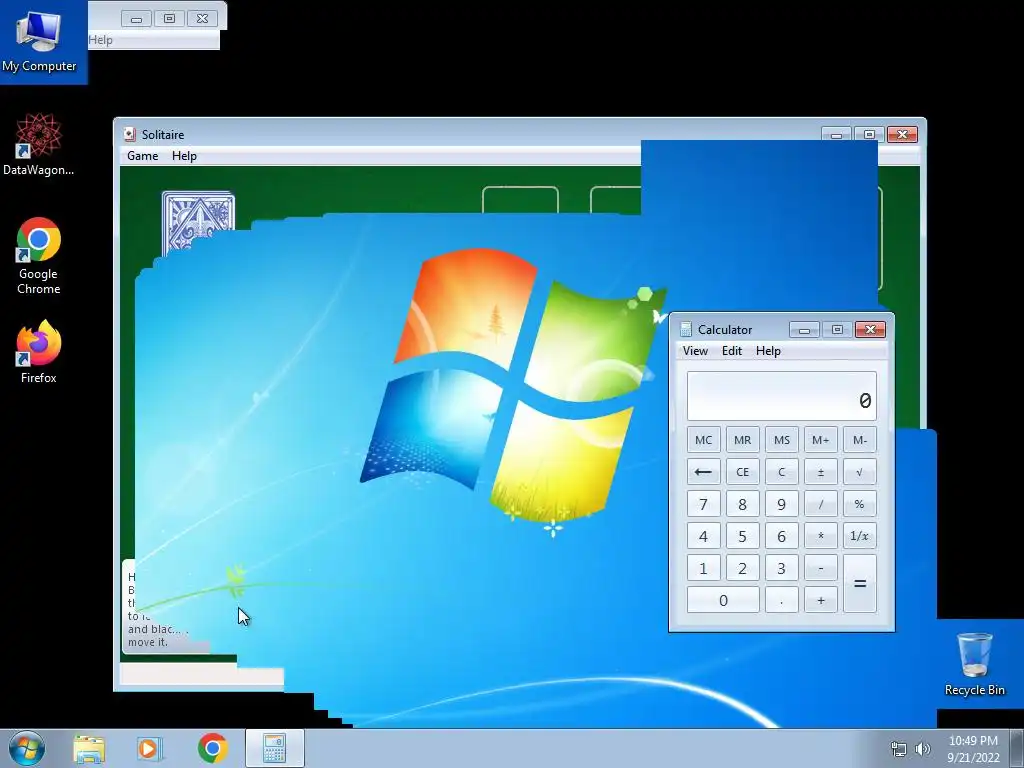Click the 2 digit button
The image size is (1024, 768).
pos(743,568)
